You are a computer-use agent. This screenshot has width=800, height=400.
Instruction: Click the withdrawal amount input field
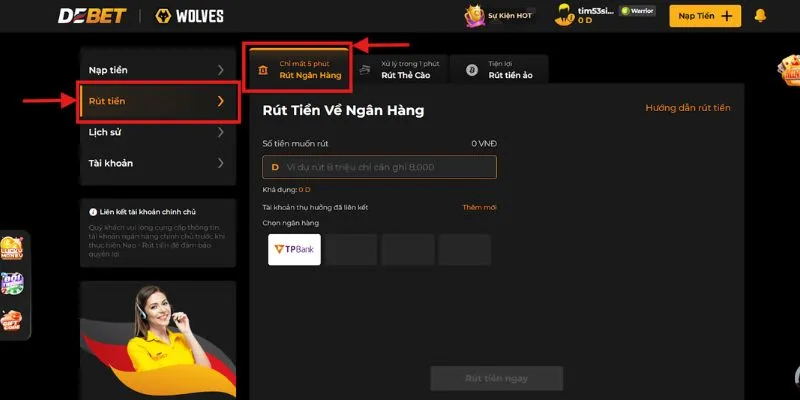379,167
